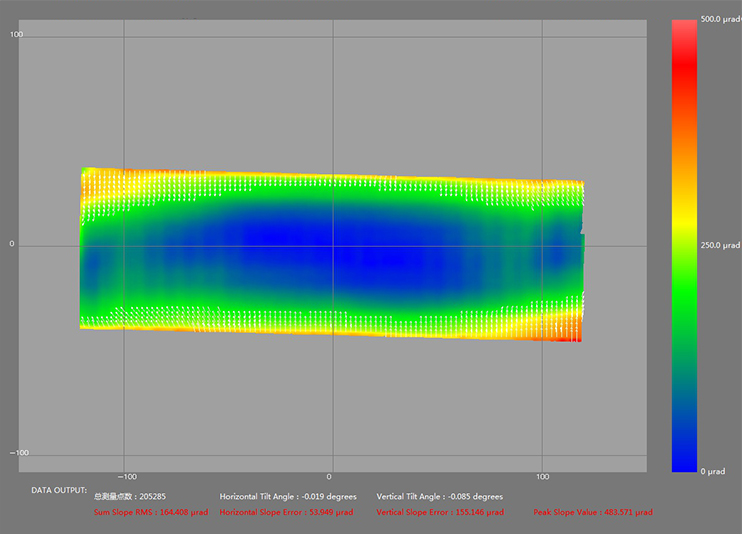Click the 500.0 µrad colorbar maximum label
The width and height of the screenshot is (742, 534).
coord(720,19)
